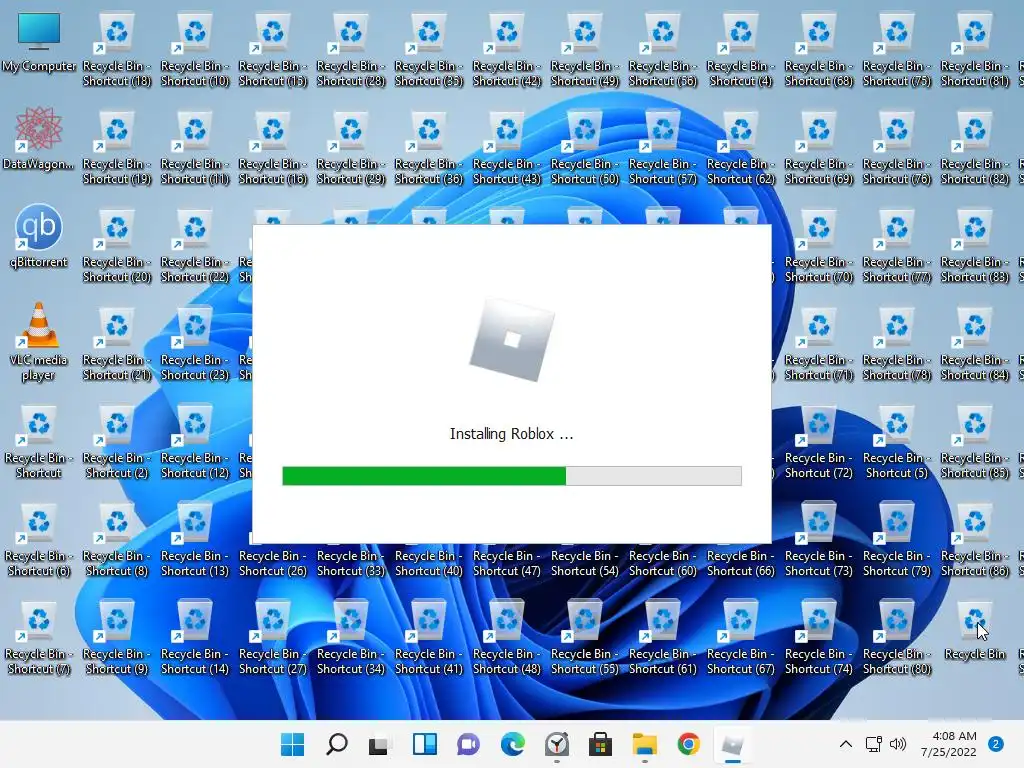Click the Installing Roblox status text
Viewport: 1024px width, 768px height.
point(511,434)
